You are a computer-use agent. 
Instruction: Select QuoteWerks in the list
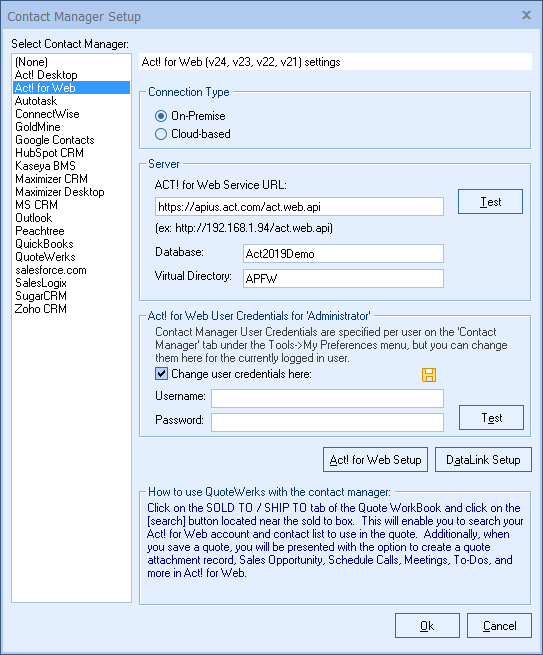click(x=71, y=256)
